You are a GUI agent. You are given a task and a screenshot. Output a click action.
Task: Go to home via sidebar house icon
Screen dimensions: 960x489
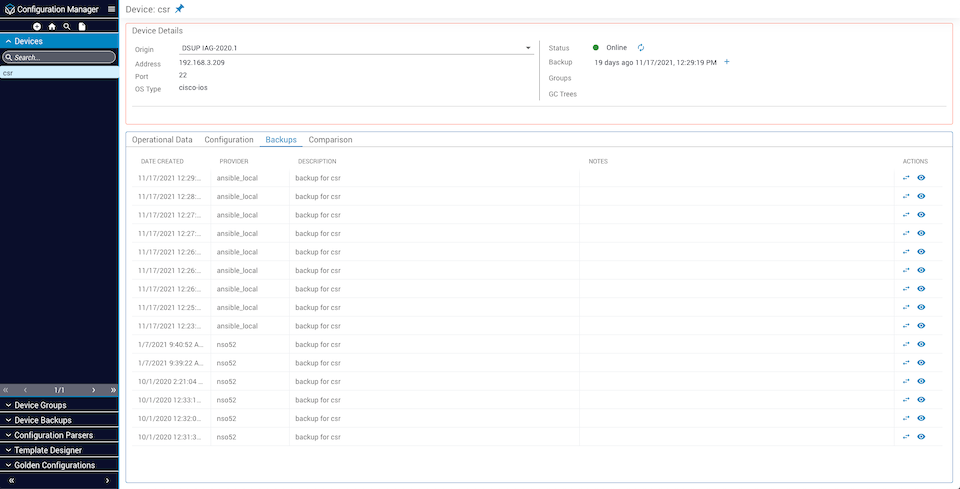pos(52,26)
